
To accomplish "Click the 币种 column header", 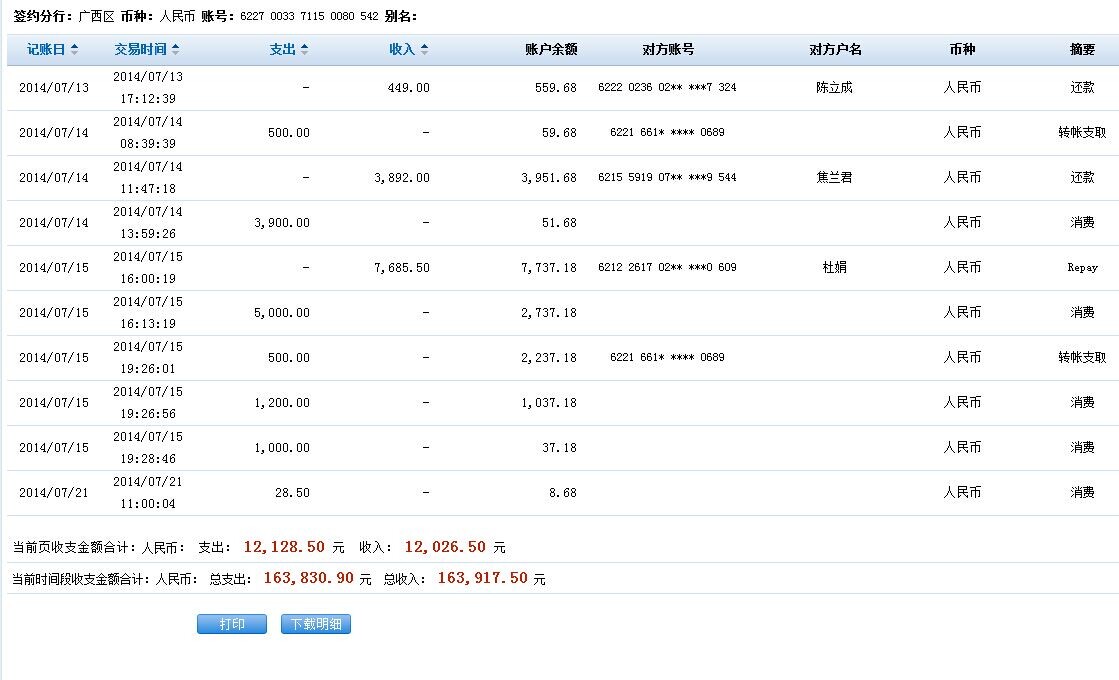I will pyautogui.click(x=962, y=49).
